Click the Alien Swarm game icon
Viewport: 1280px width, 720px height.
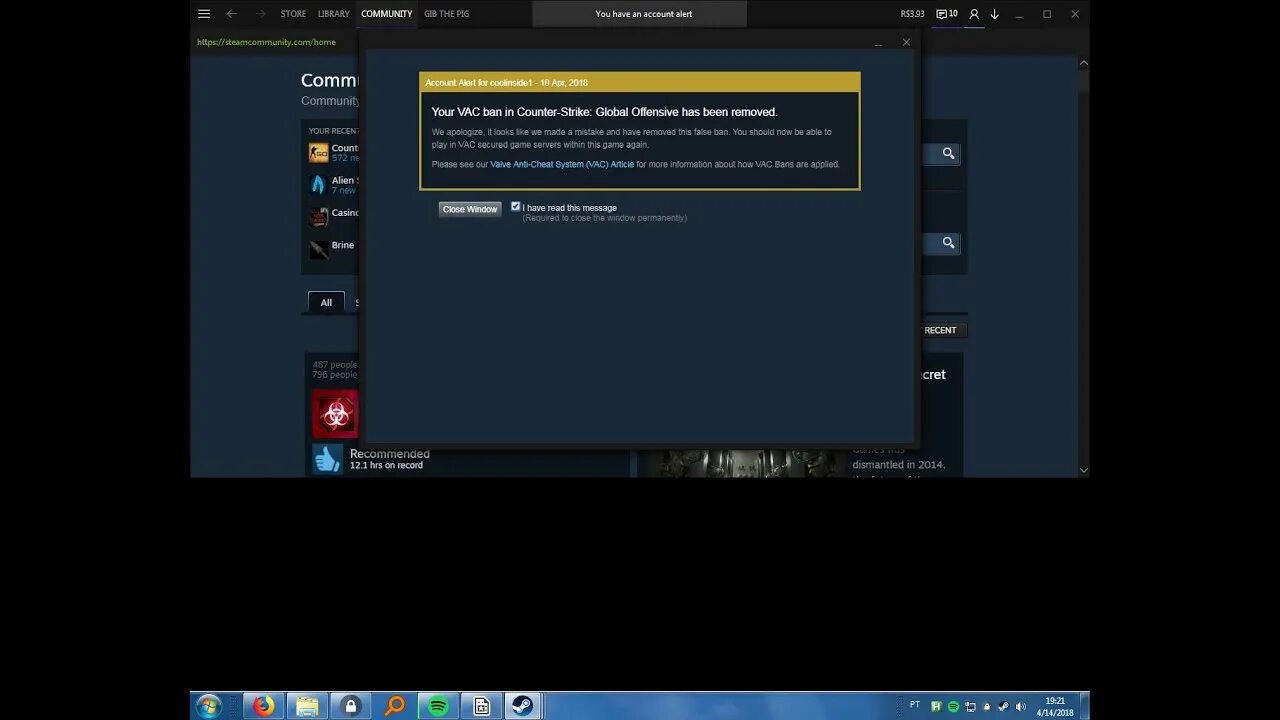318,185
